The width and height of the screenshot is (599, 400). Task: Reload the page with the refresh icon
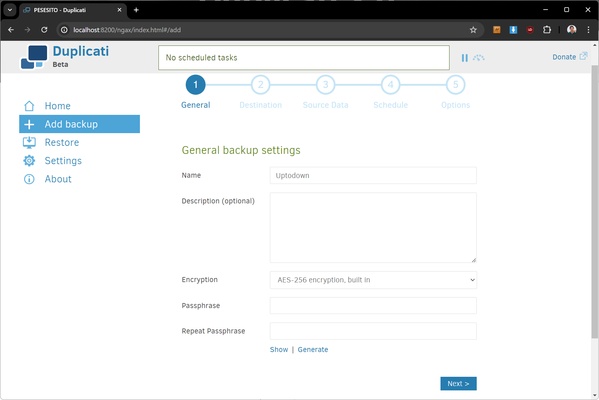point(44,30)
